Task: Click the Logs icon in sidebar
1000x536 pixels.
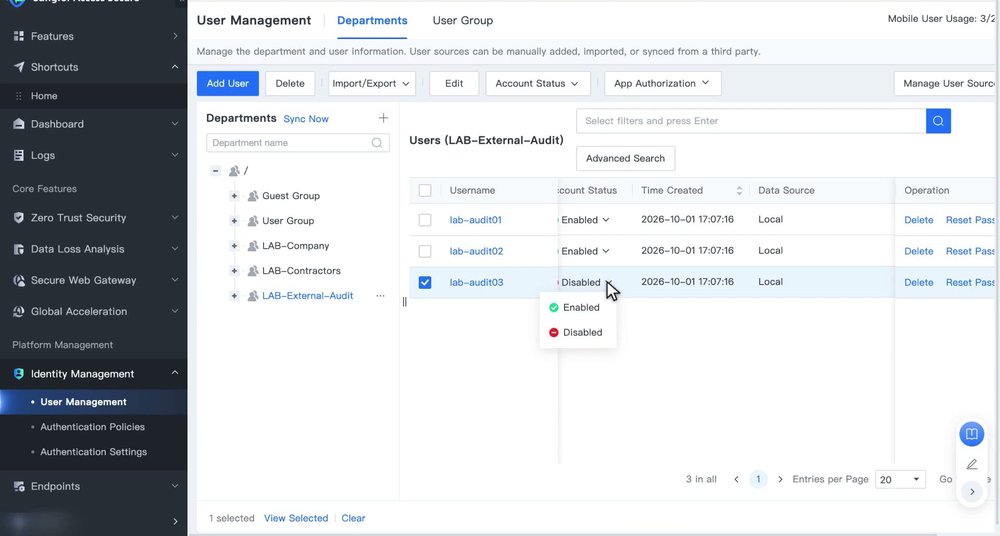Action: click(18, 155)
